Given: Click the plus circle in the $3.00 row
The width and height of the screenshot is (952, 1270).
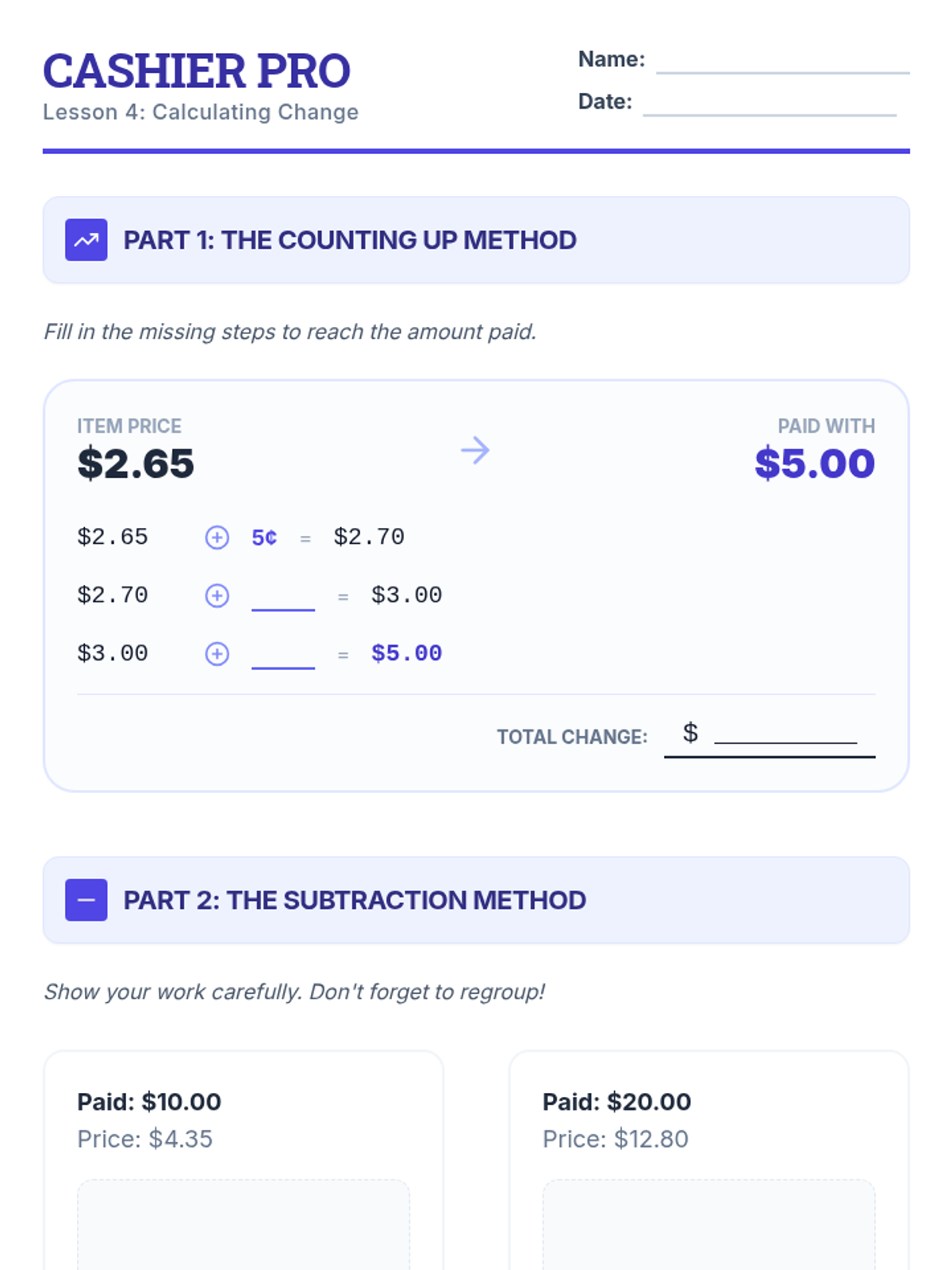Looking at the screenshot, I should click(x=217, y=654).
